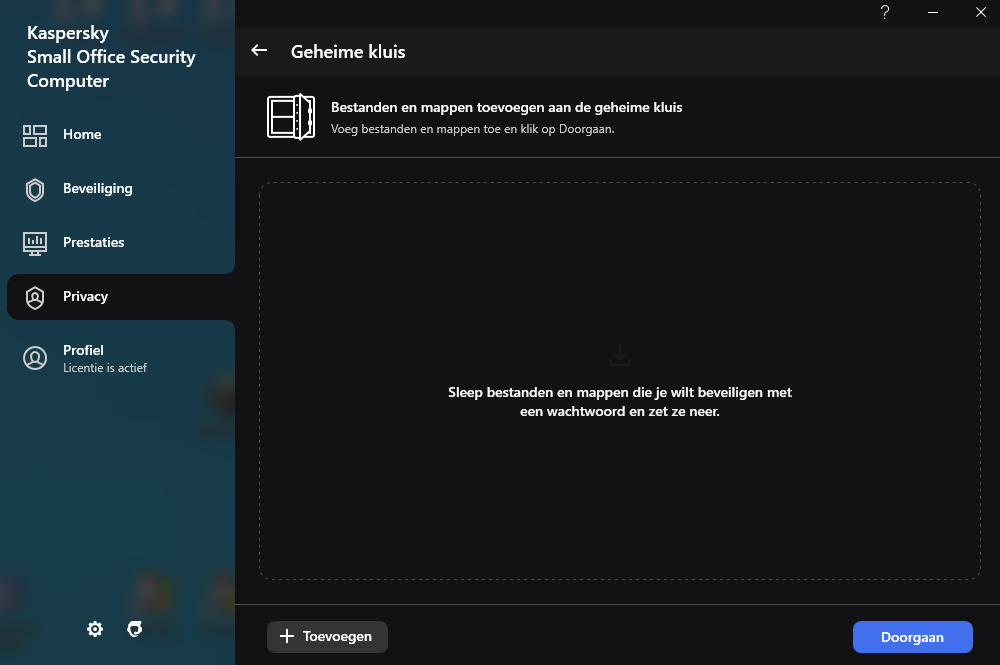Click the Privacy shield-person icon

[35, 298]
